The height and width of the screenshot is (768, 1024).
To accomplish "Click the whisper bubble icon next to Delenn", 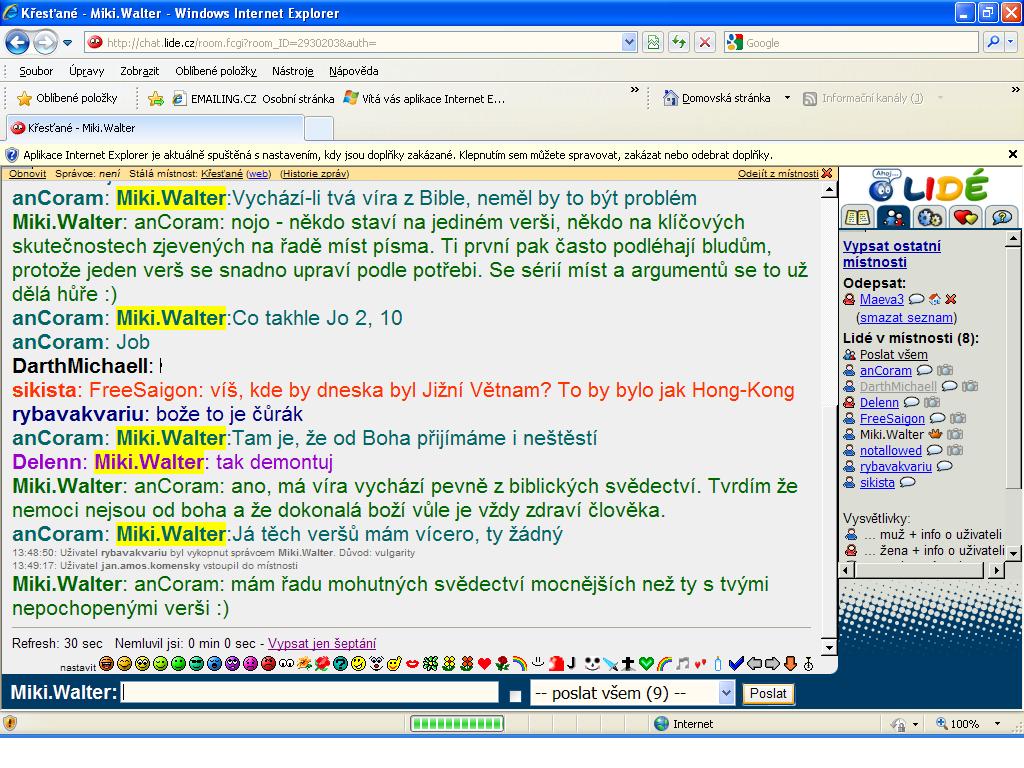I will click(x=911, y=402).
